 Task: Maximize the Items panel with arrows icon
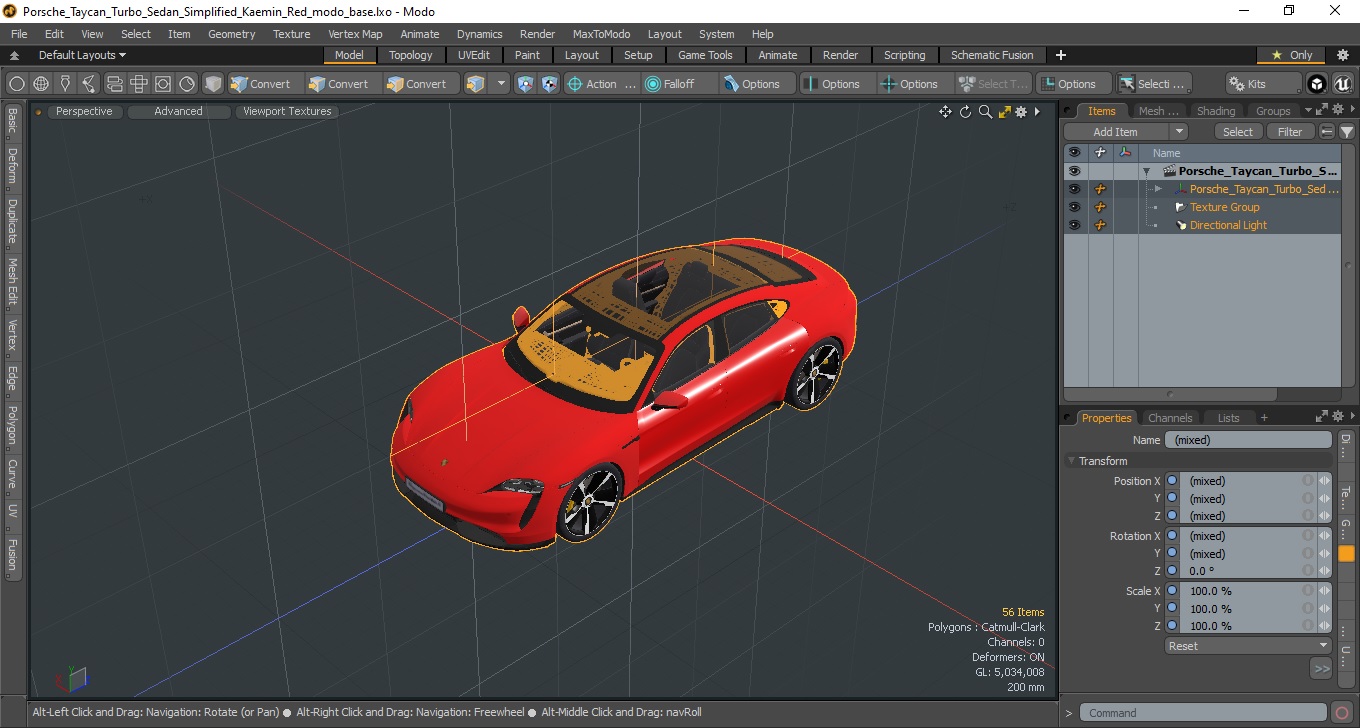coord(1320,110)
